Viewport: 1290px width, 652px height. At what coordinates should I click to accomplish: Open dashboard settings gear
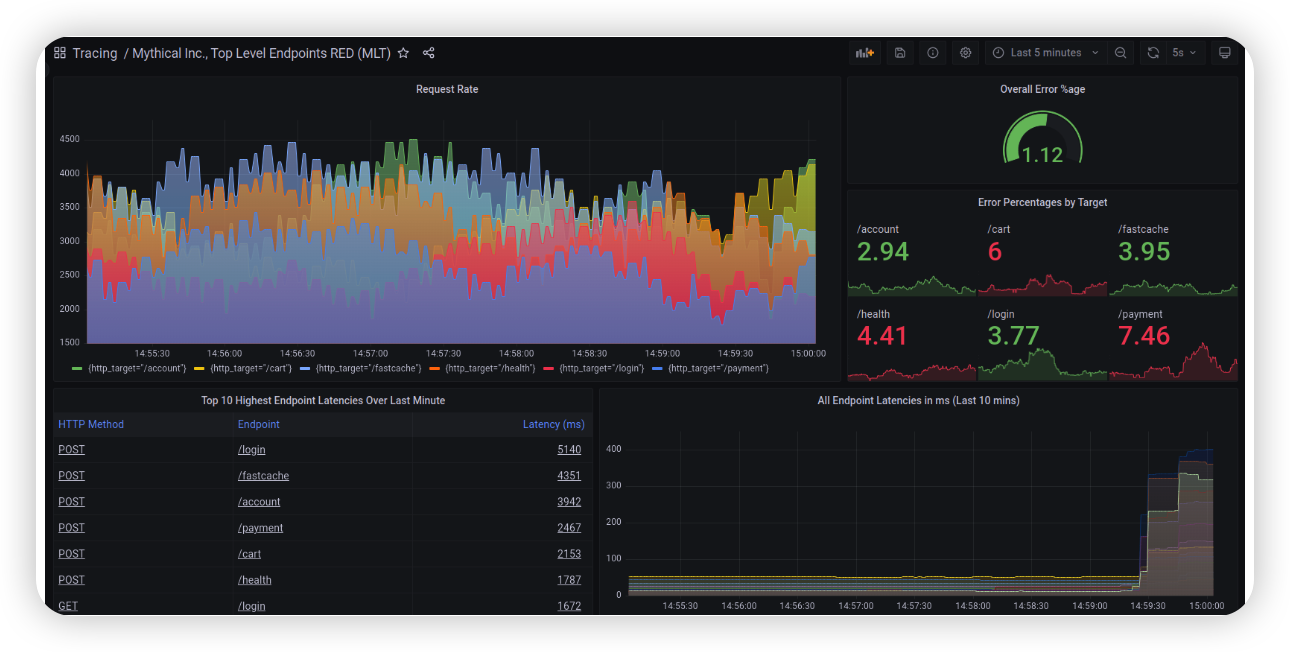[966, 53]
